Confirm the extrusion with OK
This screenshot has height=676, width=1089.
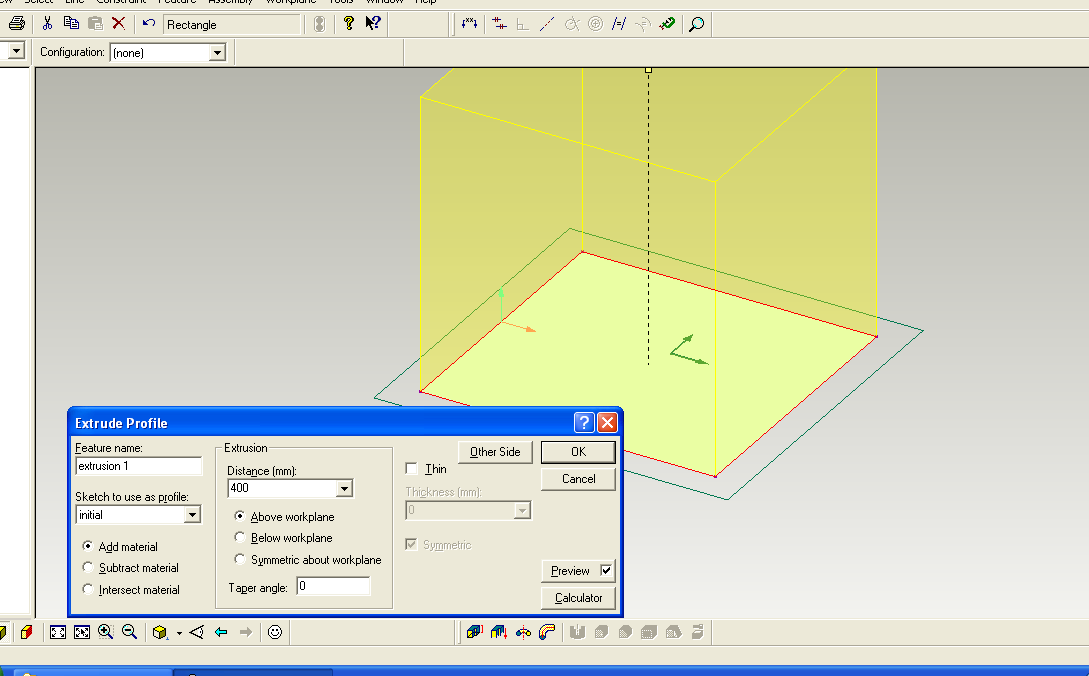click(x=579, y=452)
